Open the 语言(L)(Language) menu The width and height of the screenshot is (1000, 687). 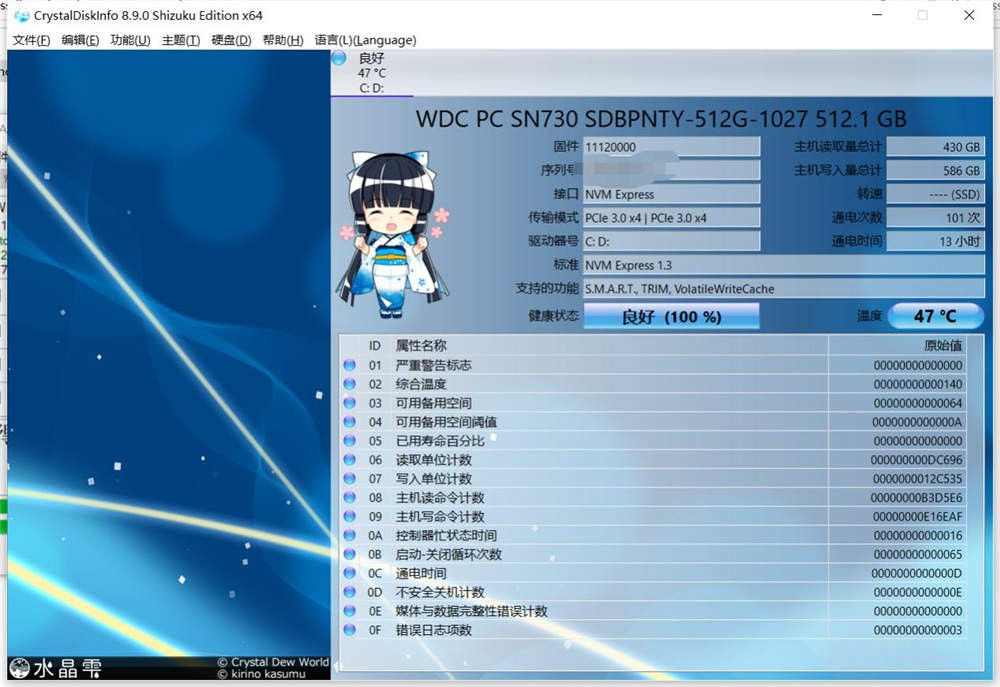click(x=365, y=40)
